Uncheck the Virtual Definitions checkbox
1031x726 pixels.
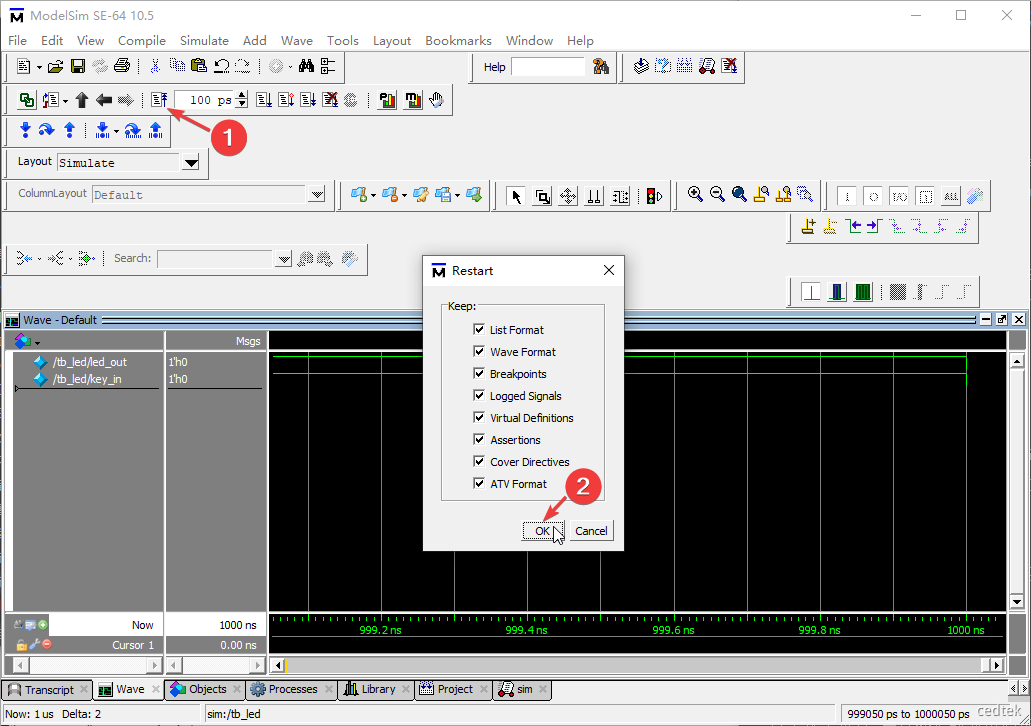(x=479, y=418)
